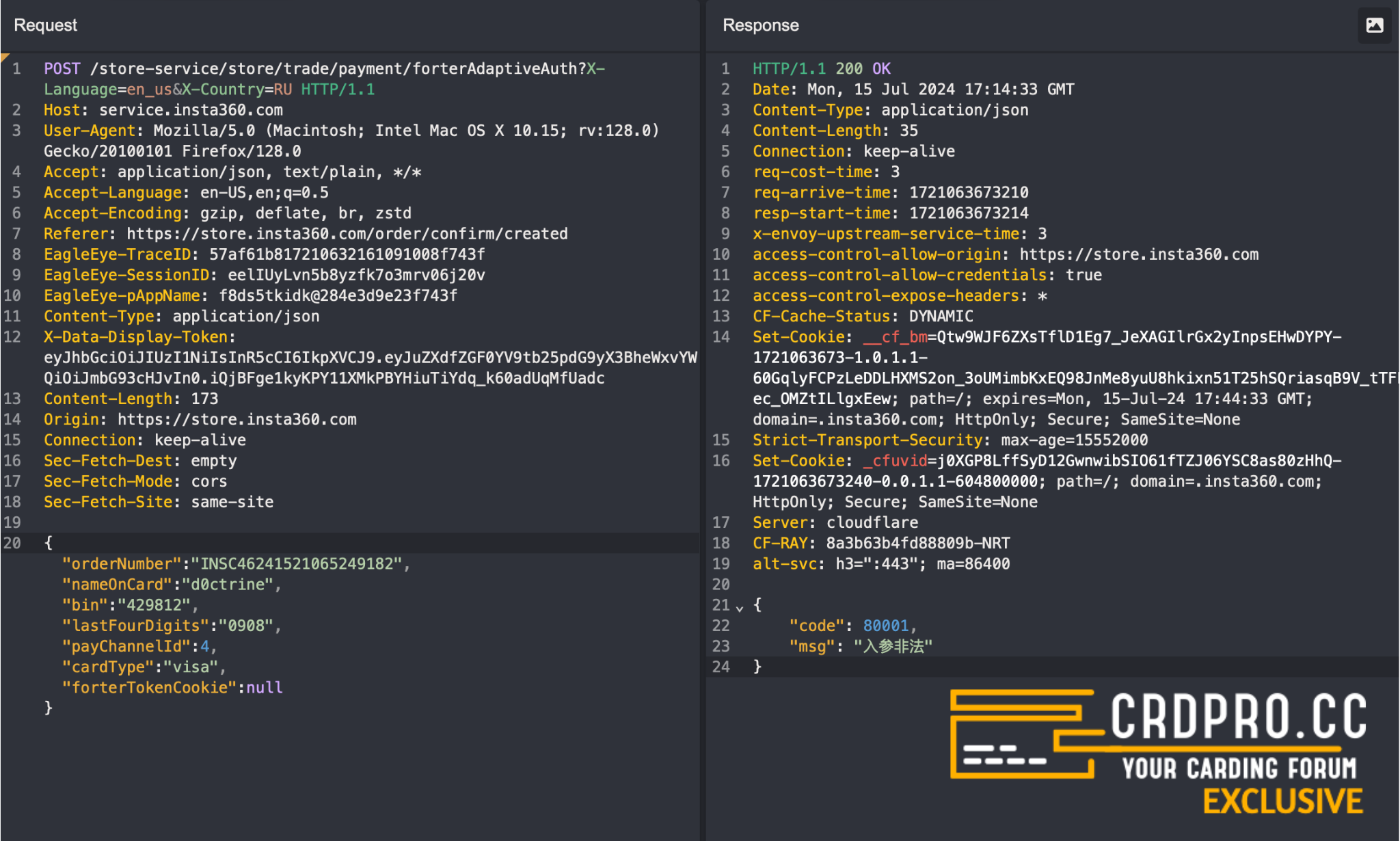Click the payChannelId value 4
The width and height of the screenshot is (1400, 841).
(204, 646)
